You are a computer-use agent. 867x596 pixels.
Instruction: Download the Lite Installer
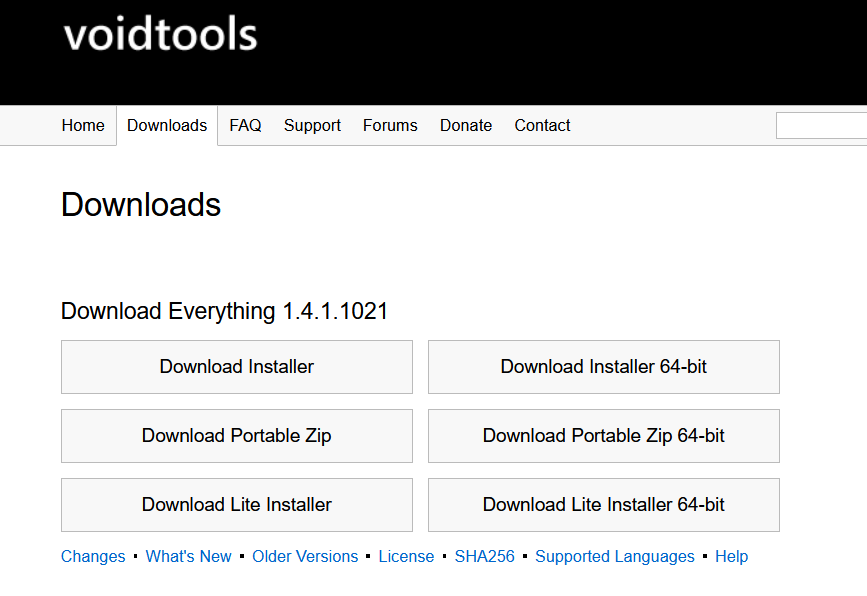236,505
